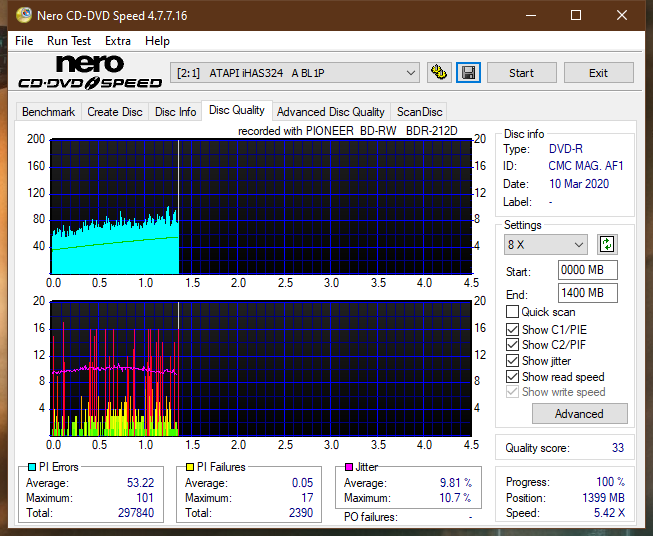Click the PI Errors average 53.22

140,483
